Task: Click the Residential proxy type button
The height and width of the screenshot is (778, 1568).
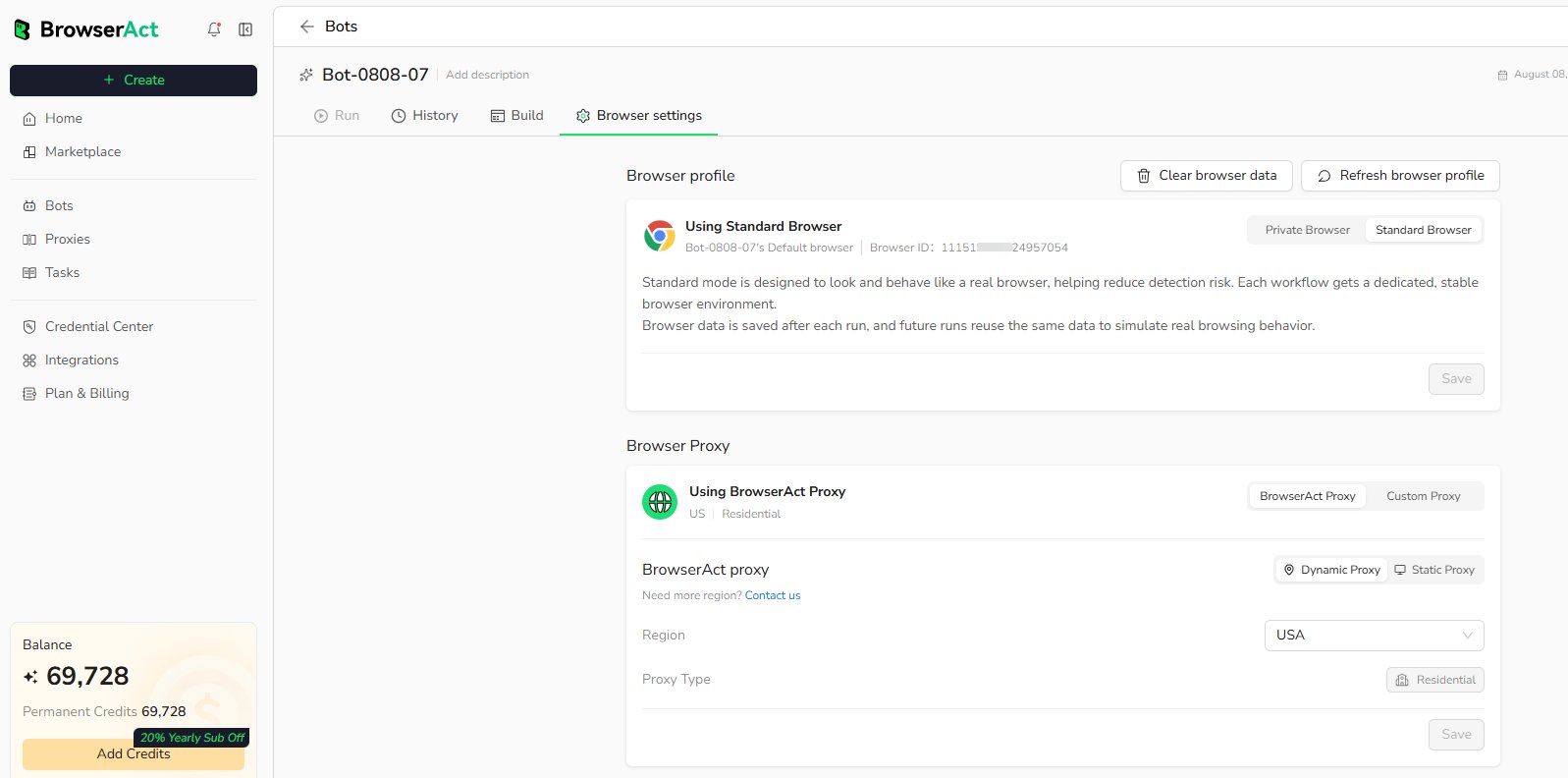Action: pyautogui.click(x=1434, y=680)
